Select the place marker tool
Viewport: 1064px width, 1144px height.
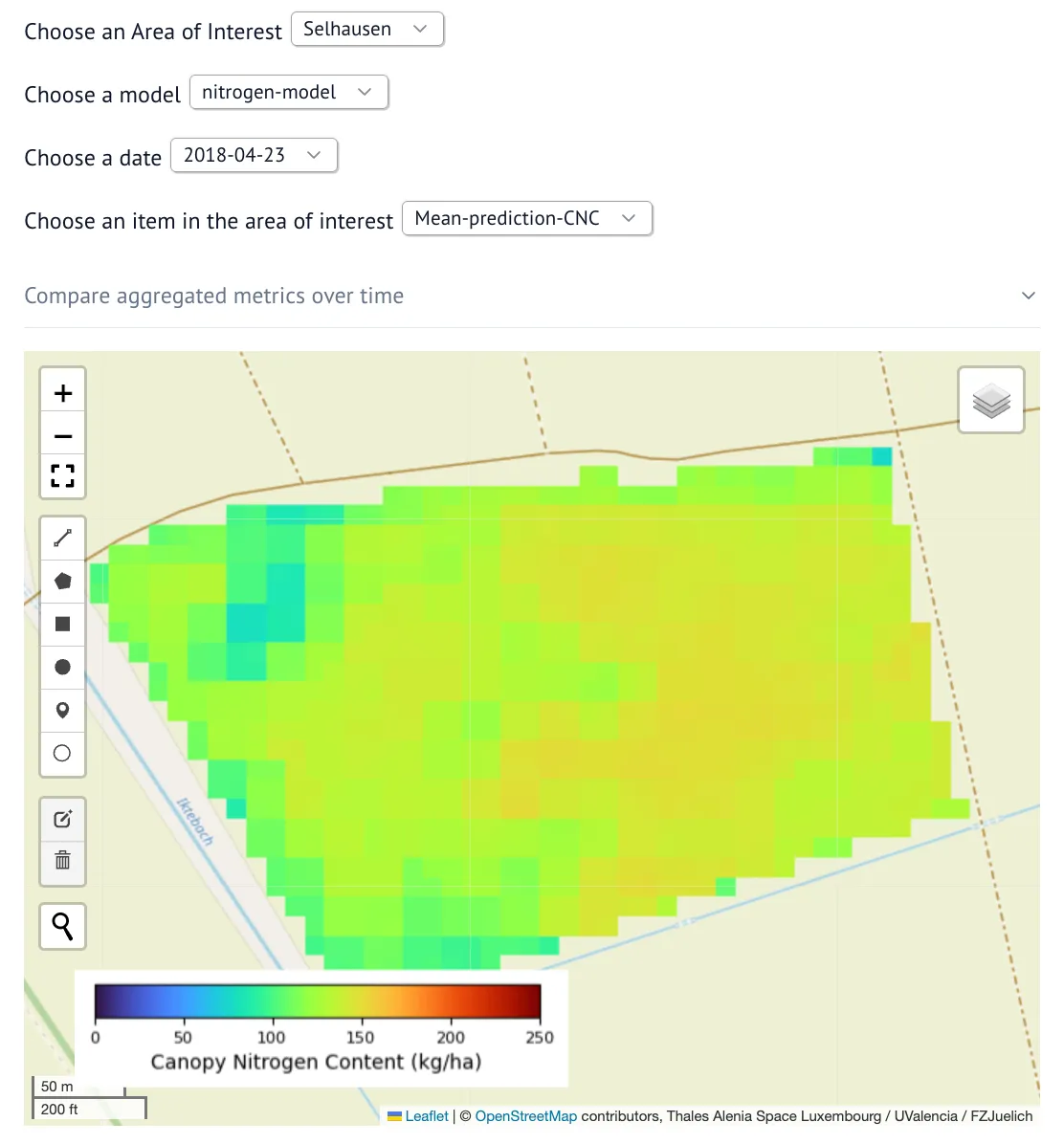63,710
